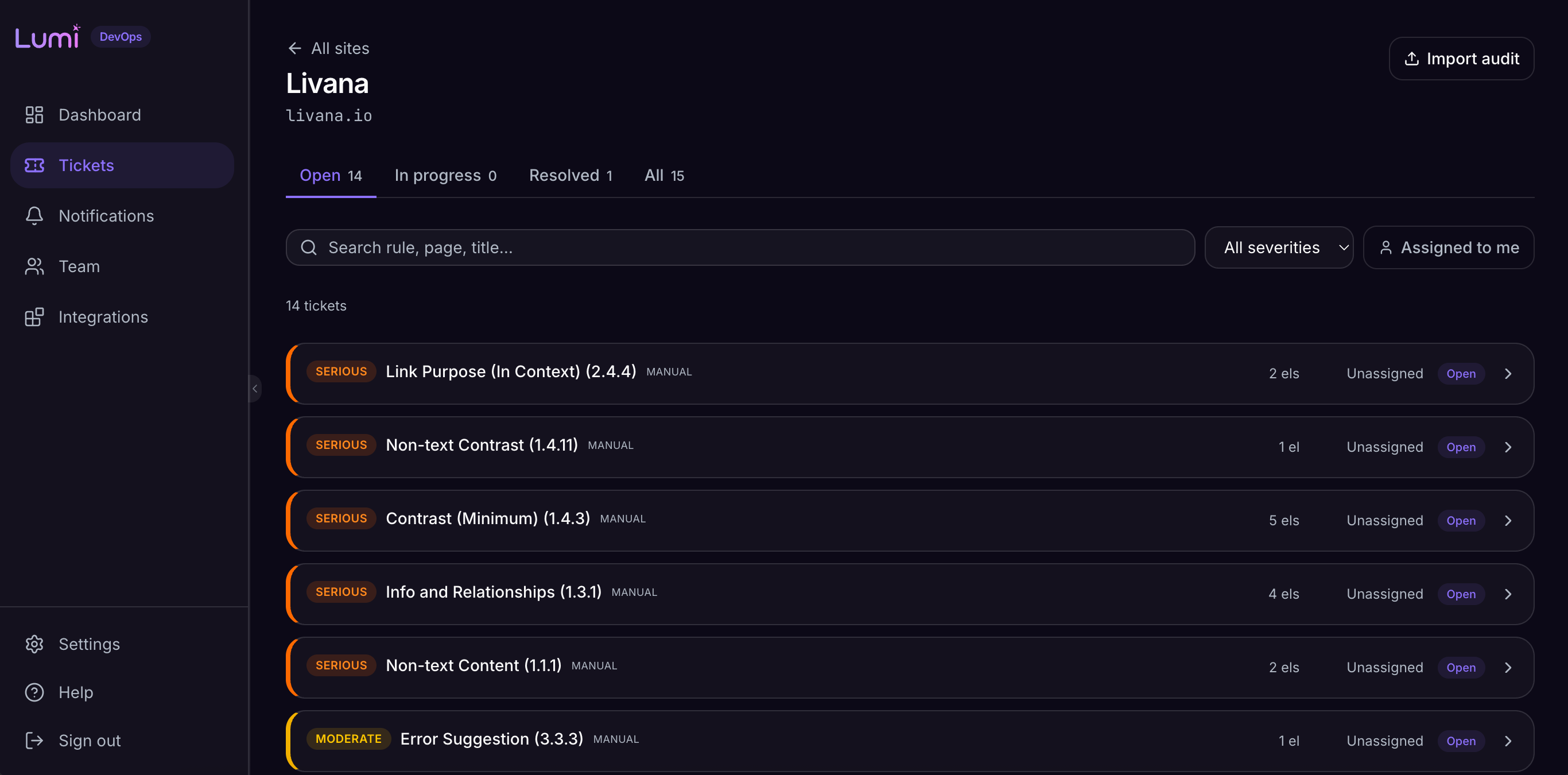Image resolution: width=1568 pixels, height=775 pixels.
Task: Expand Contrast (Minimum) ticket via its chevron
Action: pos(1508,521)
